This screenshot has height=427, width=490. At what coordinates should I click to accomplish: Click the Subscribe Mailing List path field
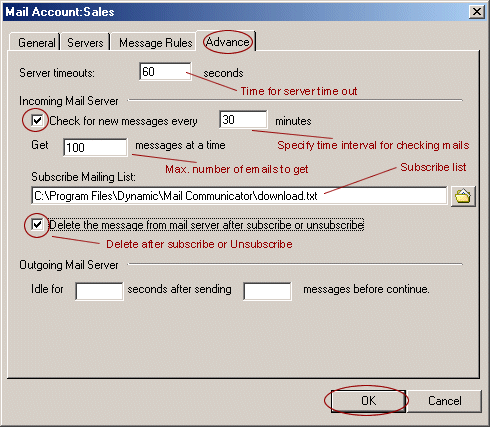[x=239, y=196]
